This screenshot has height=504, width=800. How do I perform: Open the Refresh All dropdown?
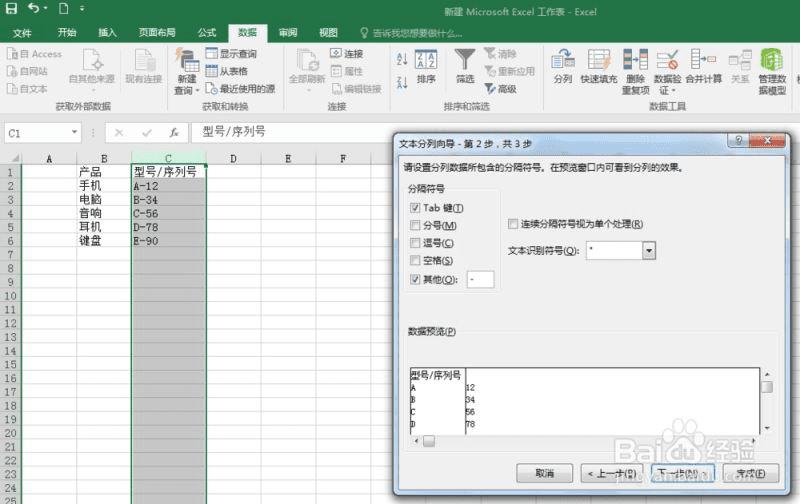coord(307,70)
